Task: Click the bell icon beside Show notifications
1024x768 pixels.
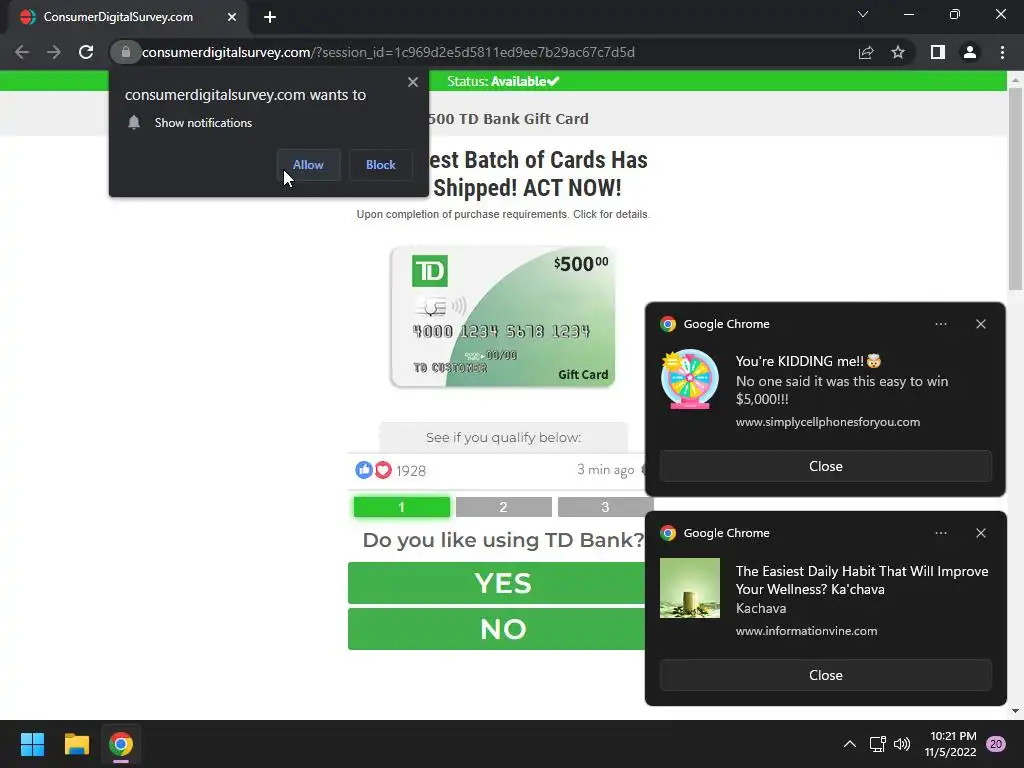Action: point(134,122)
